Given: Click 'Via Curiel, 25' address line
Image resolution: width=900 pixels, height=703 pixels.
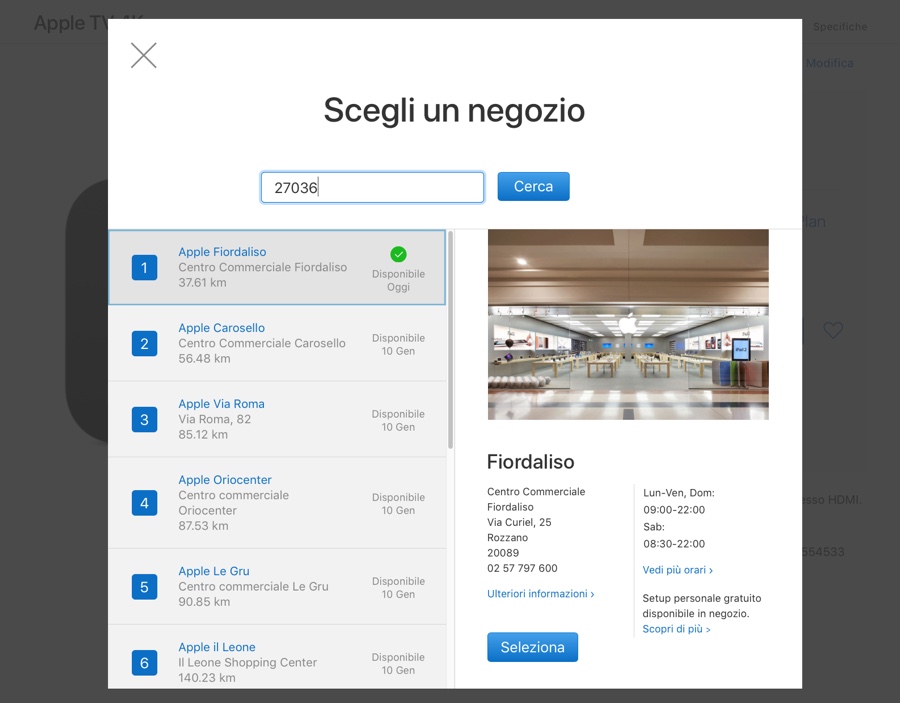Looking at the screenshot, I should [519, 522].
